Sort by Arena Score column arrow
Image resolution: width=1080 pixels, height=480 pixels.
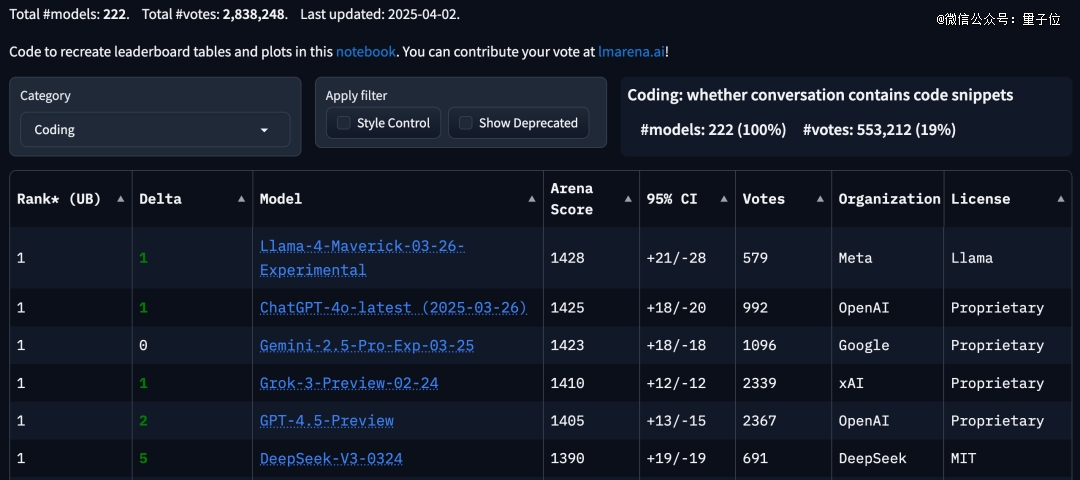(x=628, y=199)
